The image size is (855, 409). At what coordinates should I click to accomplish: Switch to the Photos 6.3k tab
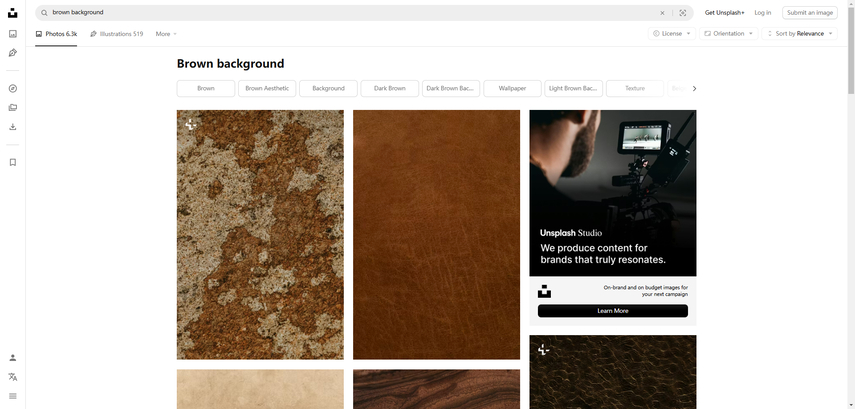point(56,34)
